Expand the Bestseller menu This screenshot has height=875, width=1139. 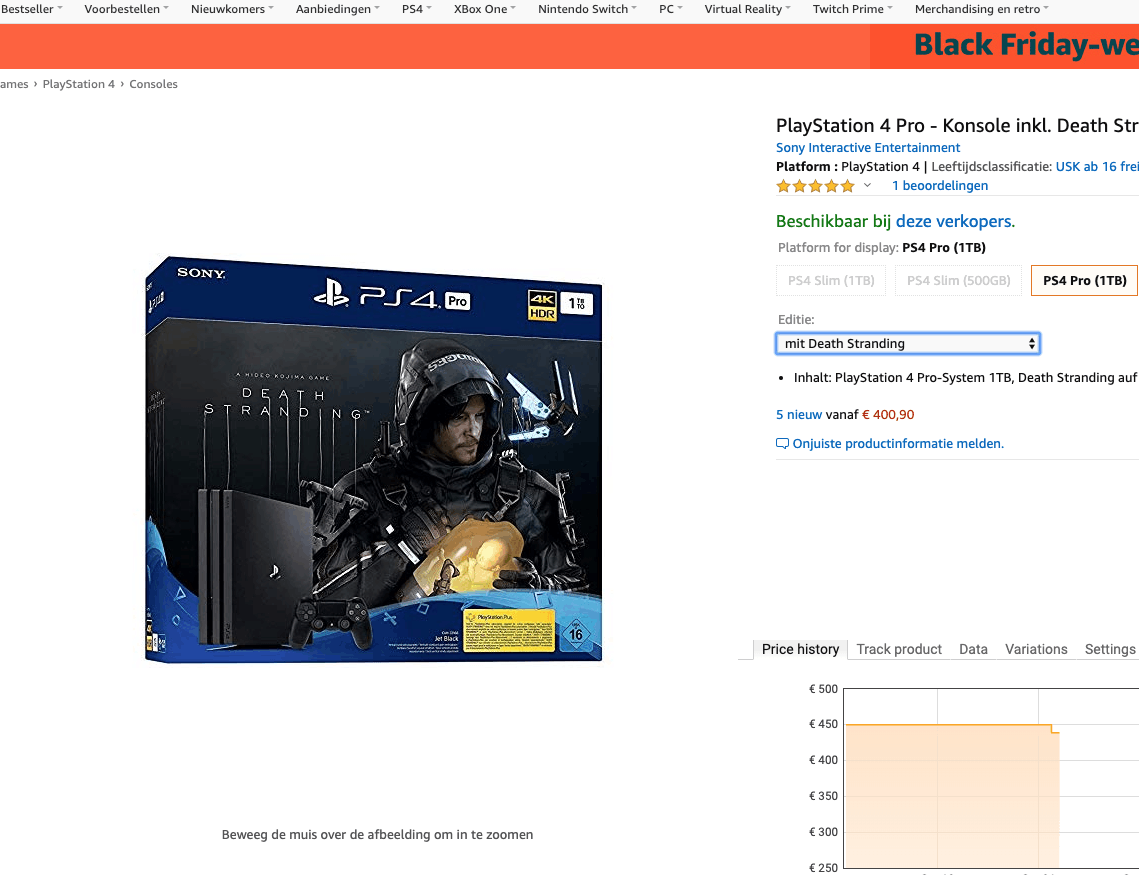click(31, 9)
